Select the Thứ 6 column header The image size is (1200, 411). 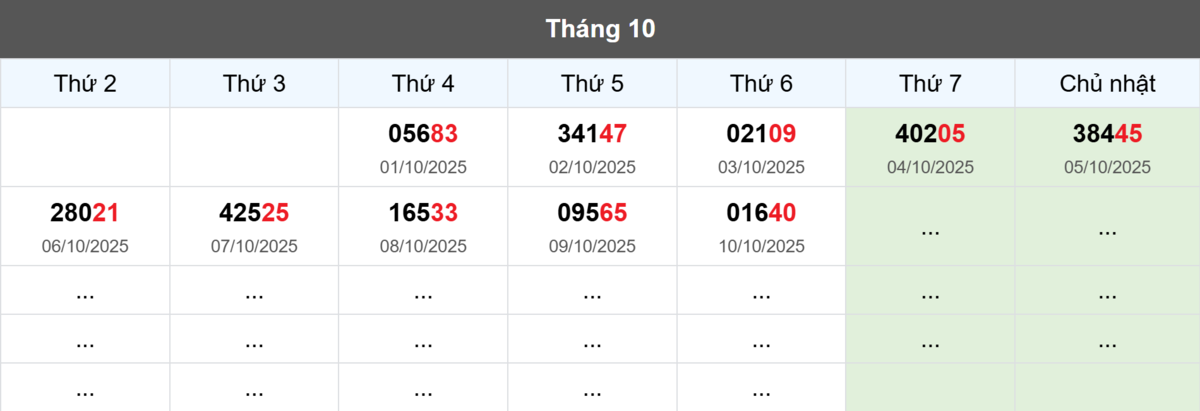[x=761, y=84]
